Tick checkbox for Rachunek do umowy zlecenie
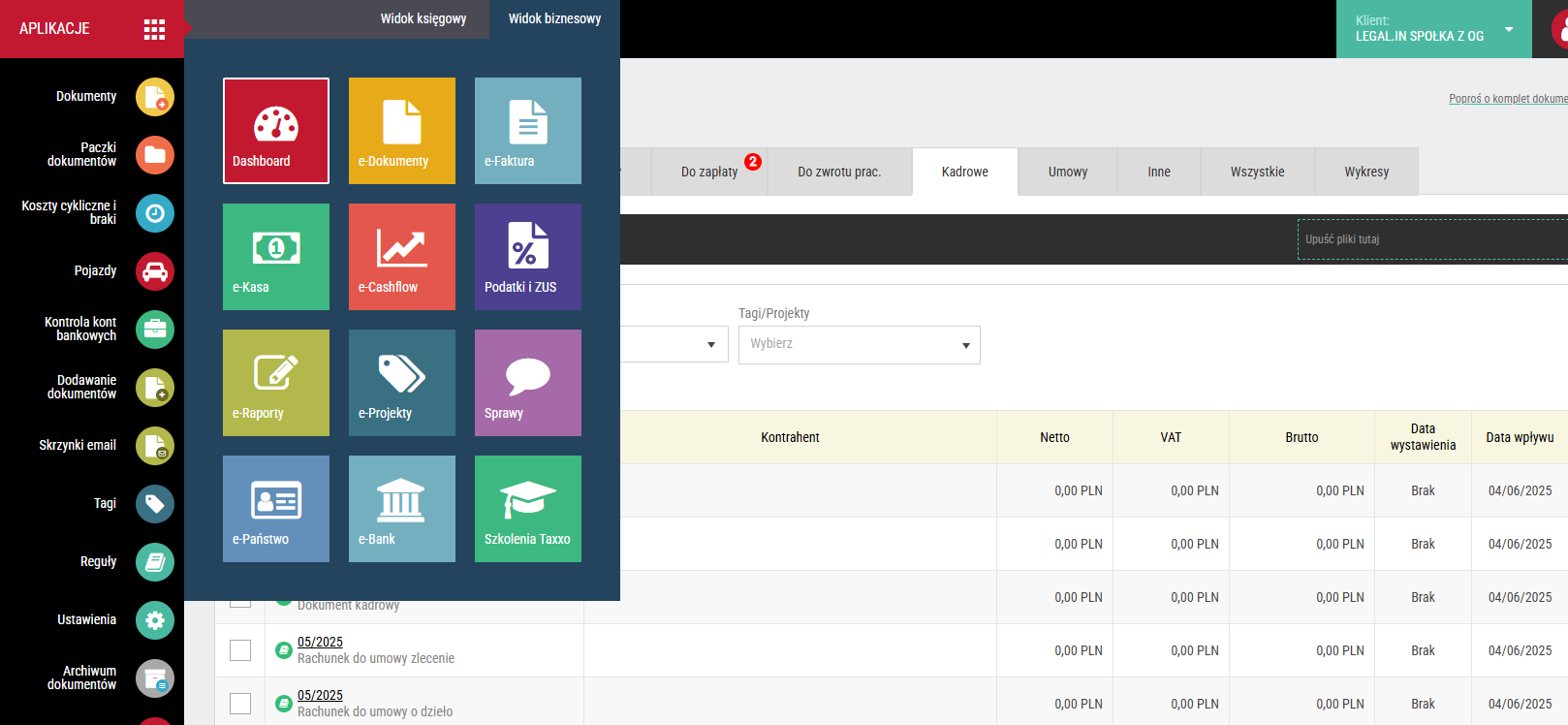Viewport: 1568px width, 725px height. [x=240, y=650]
